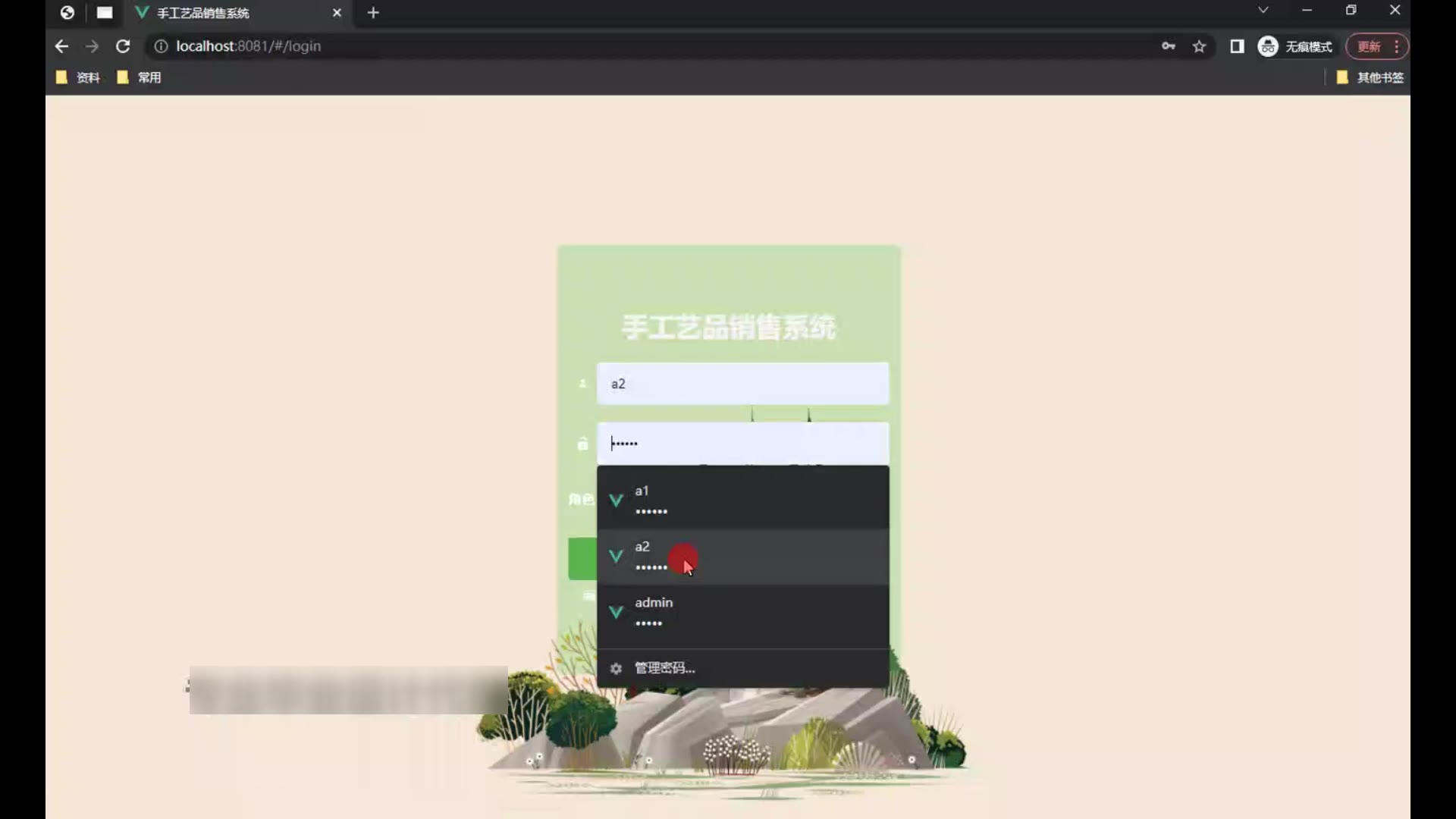
Task: Open the Chrome three-dot menu
Action: [x=1397, y=46]
